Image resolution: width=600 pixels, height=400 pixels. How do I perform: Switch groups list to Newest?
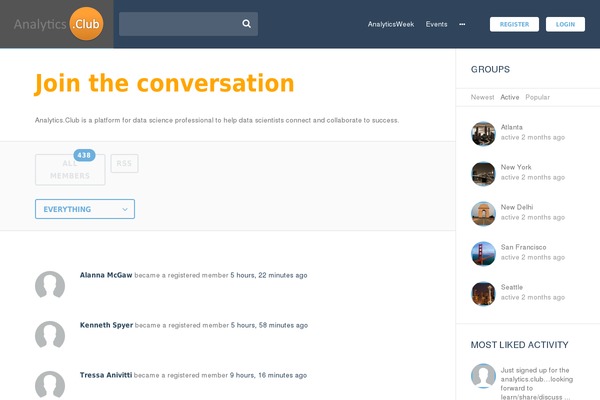(x=482, y=97)
